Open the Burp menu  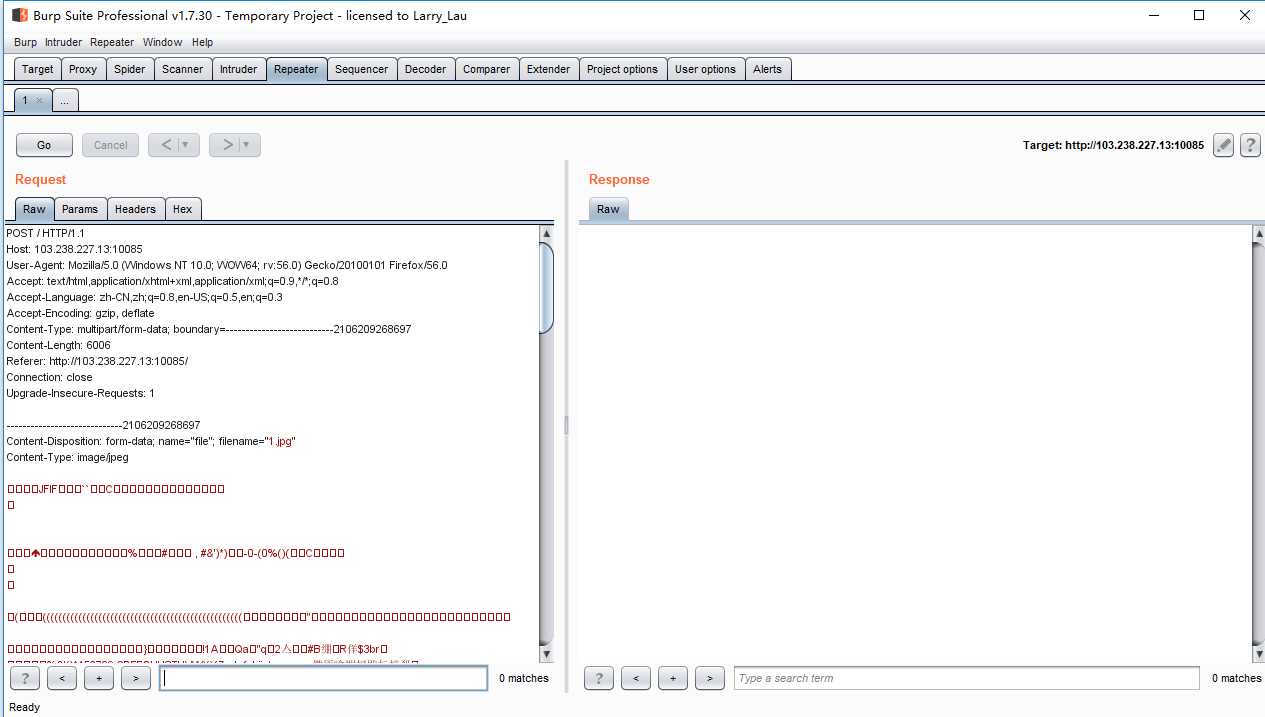pyautogui.click(x=26, y=42)
